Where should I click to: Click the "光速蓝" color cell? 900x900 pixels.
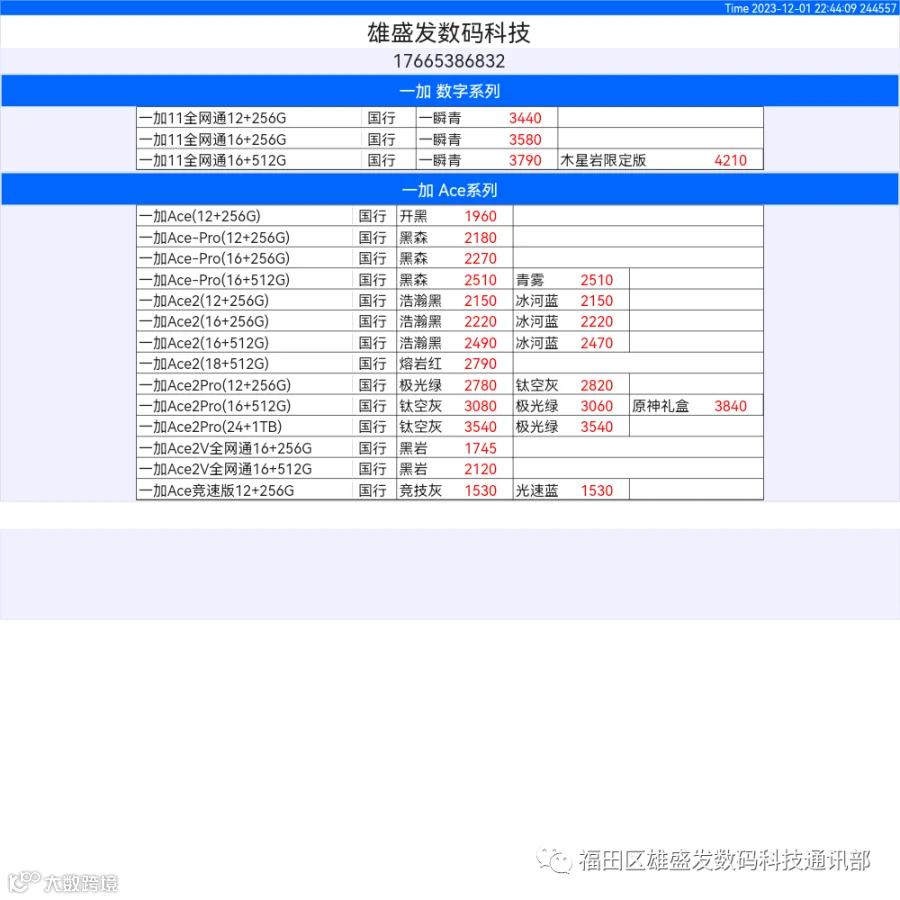[537, 491]
